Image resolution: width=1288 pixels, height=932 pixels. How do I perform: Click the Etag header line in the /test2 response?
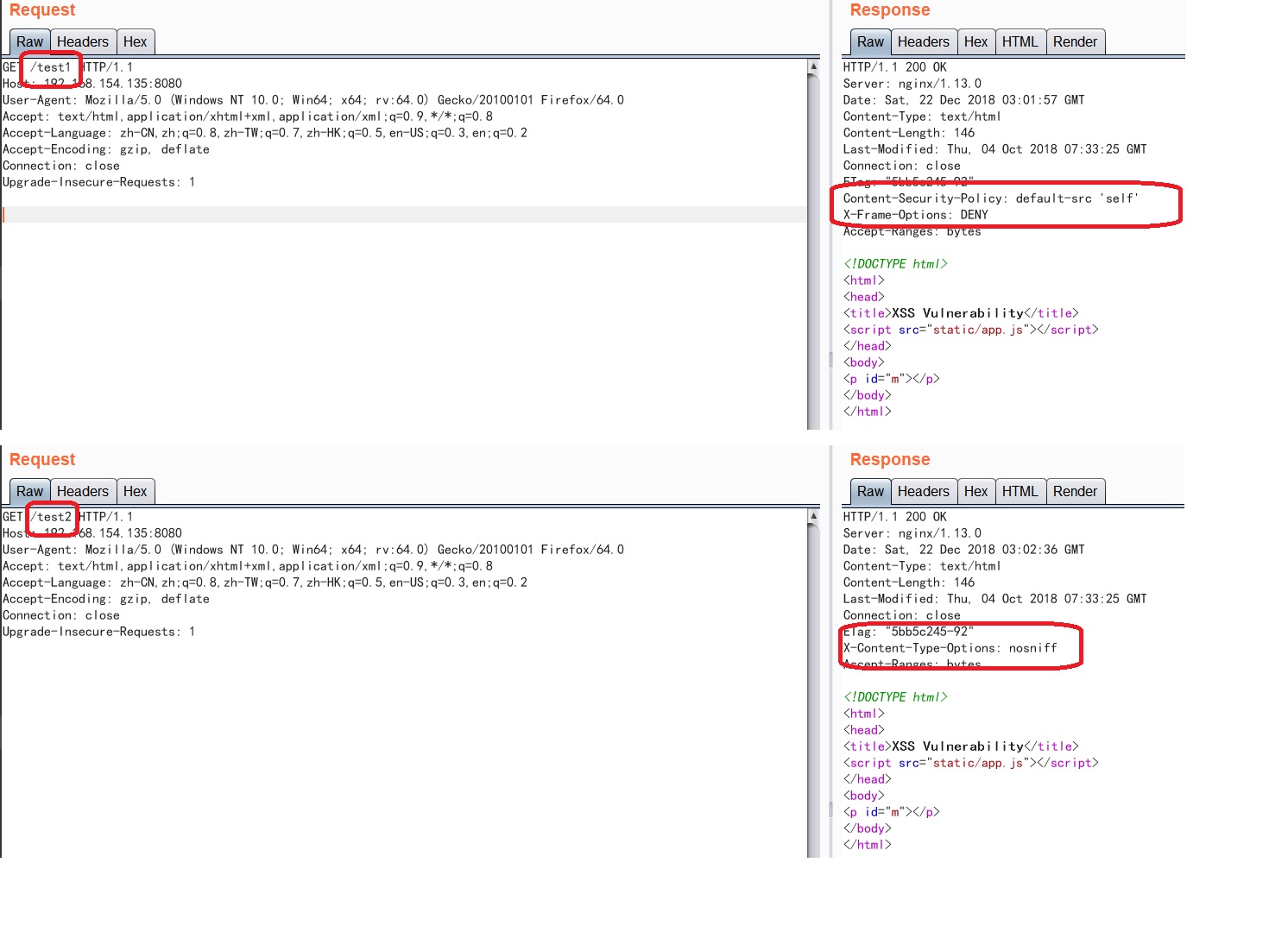[908, 632]
